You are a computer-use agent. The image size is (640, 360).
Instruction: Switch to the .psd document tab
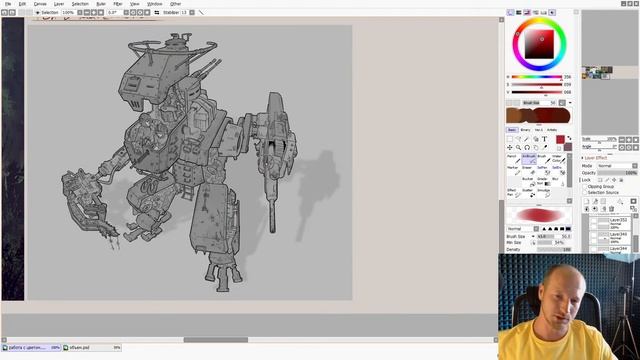[x=92, y=348]
